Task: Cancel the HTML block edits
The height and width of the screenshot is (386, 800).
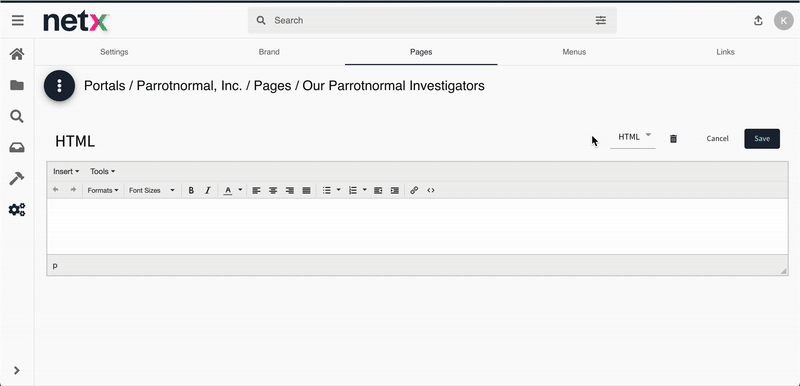Action: [717, 139]
